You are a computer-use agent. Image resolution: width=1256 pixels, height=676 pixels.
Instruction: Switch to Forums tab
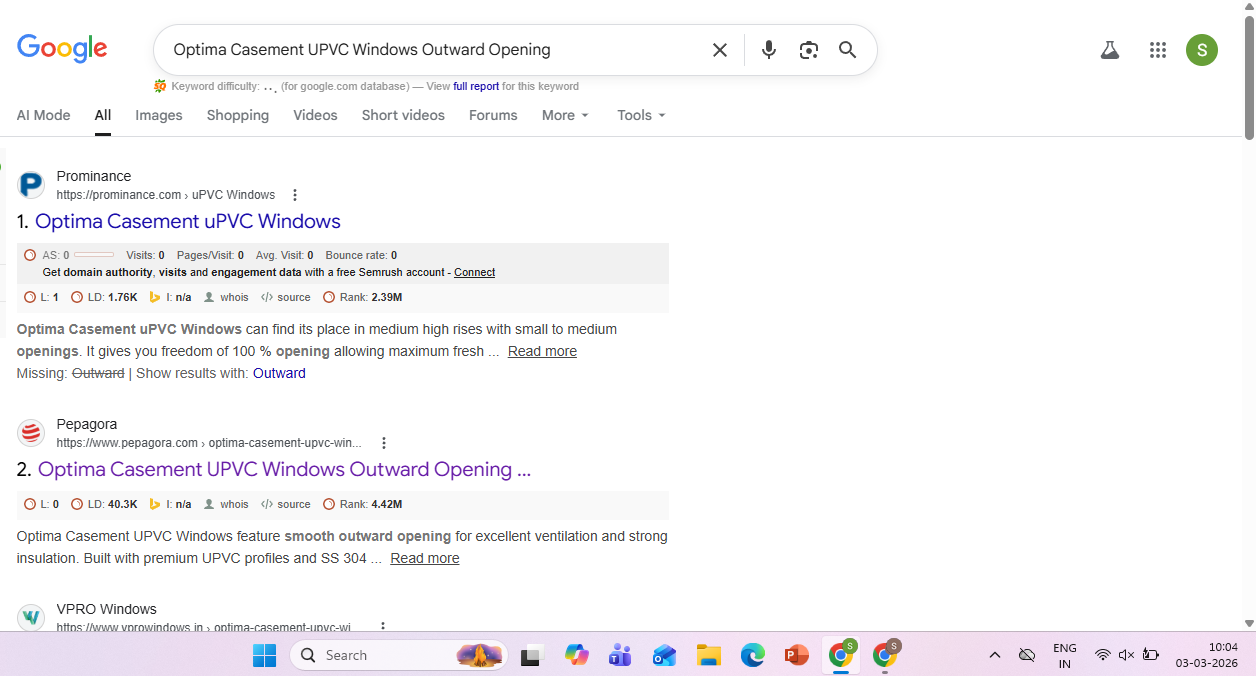coord(493,115)
